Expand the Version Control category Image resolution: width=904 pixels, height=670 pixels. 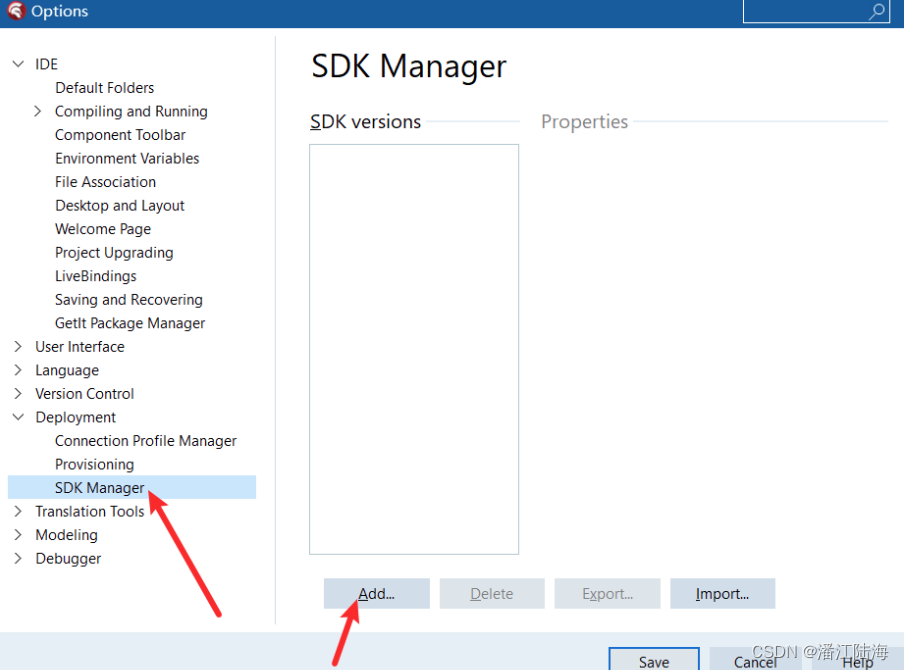pyautogui.click(x=17, y=393)
